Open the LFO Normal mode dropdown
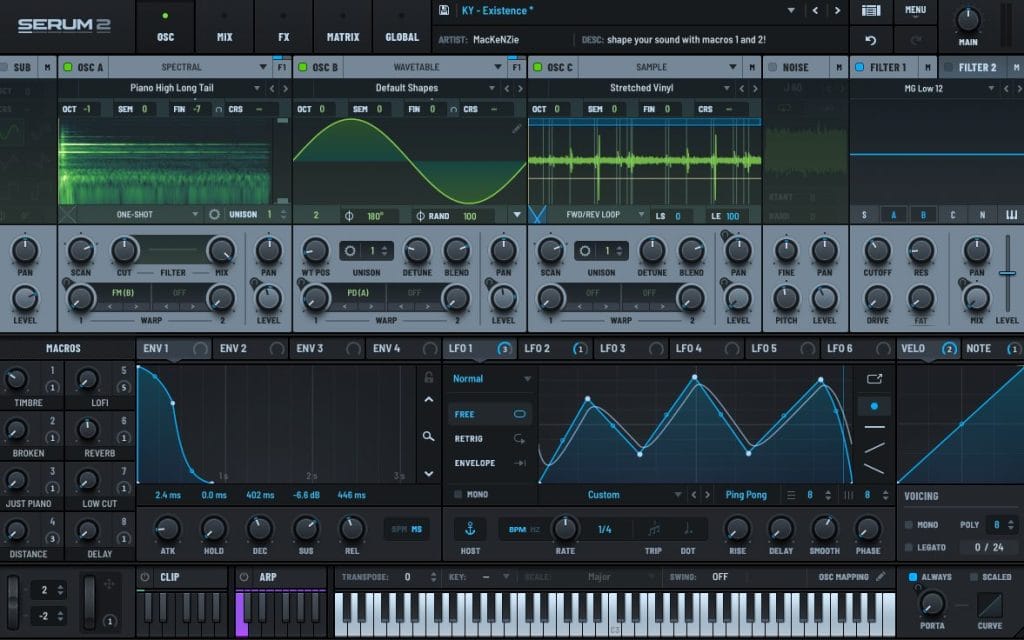Viewport: 1024px width, 640px height. coord(492,380)
